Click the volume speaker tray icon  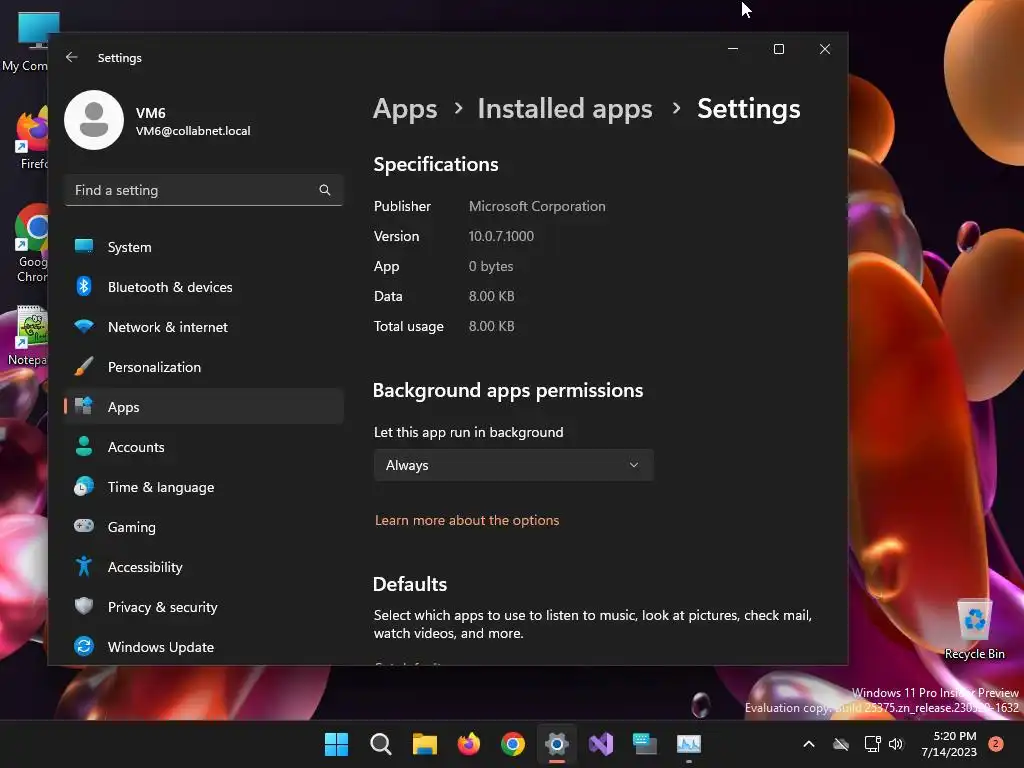click(x=896, y=744)
